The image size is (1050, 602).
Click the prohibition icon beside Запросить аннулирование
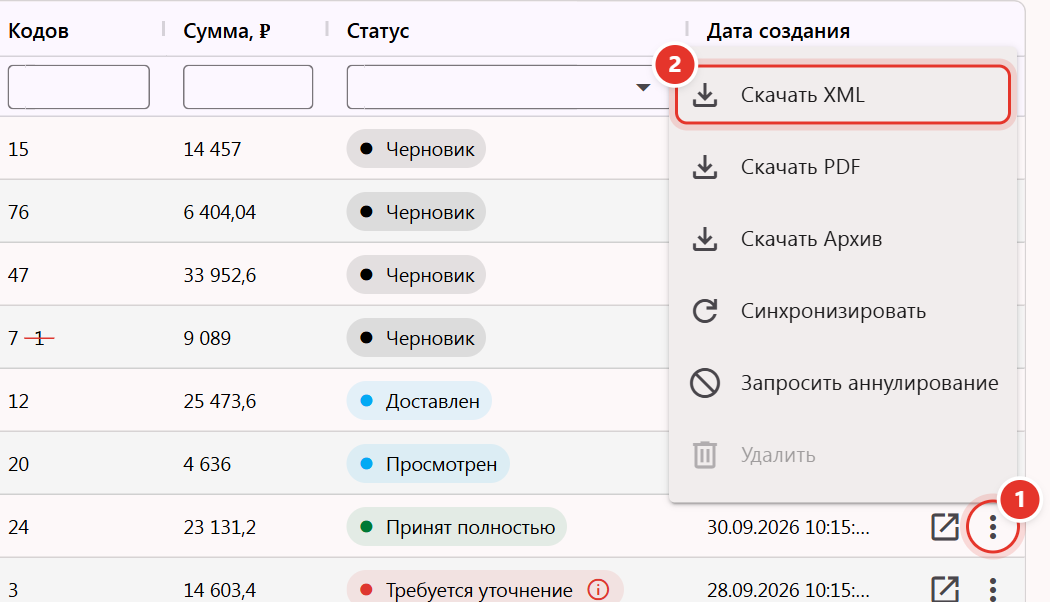coord(704,383)
